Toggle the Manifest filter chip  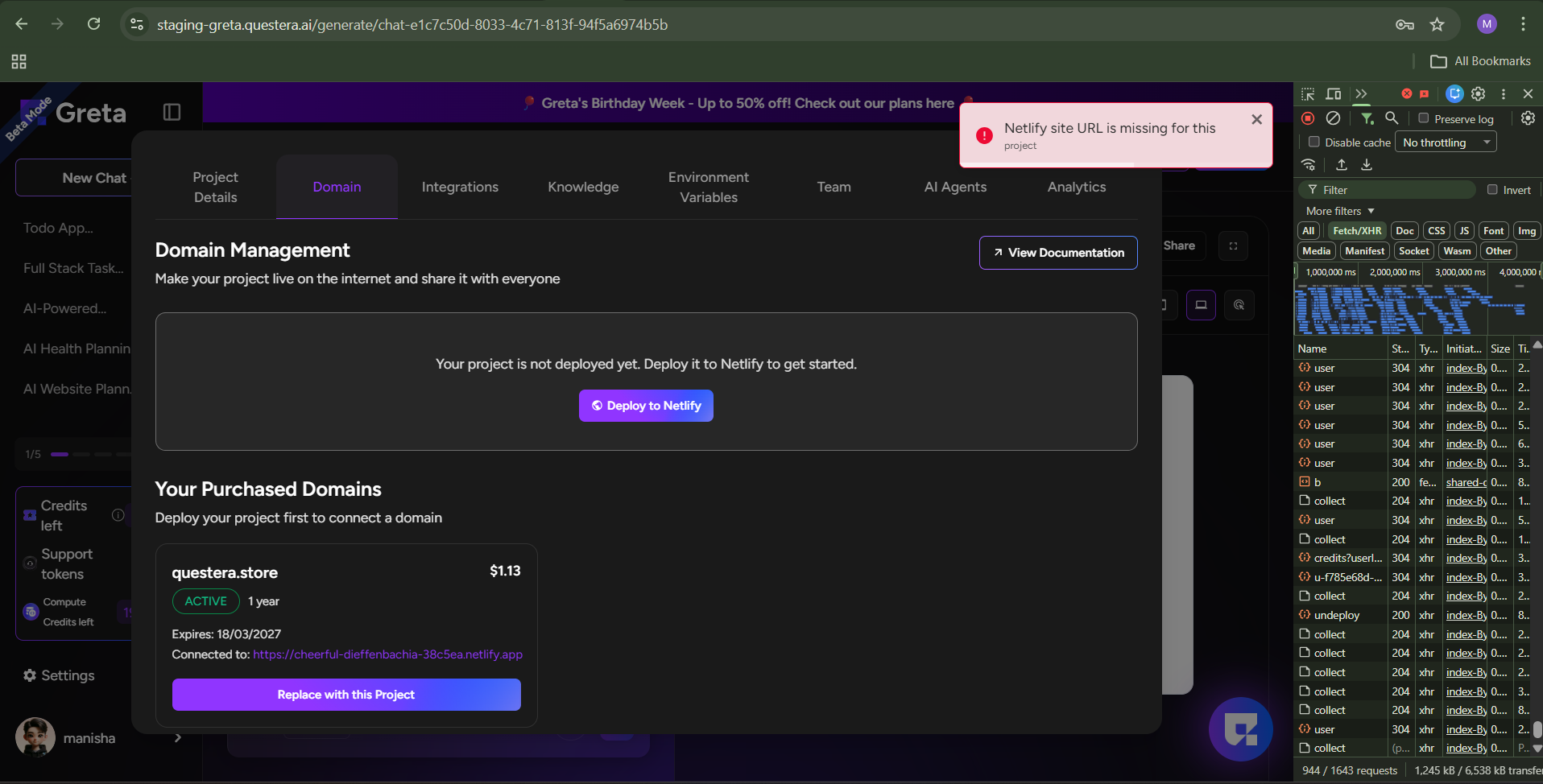(x=1365, y=251)
